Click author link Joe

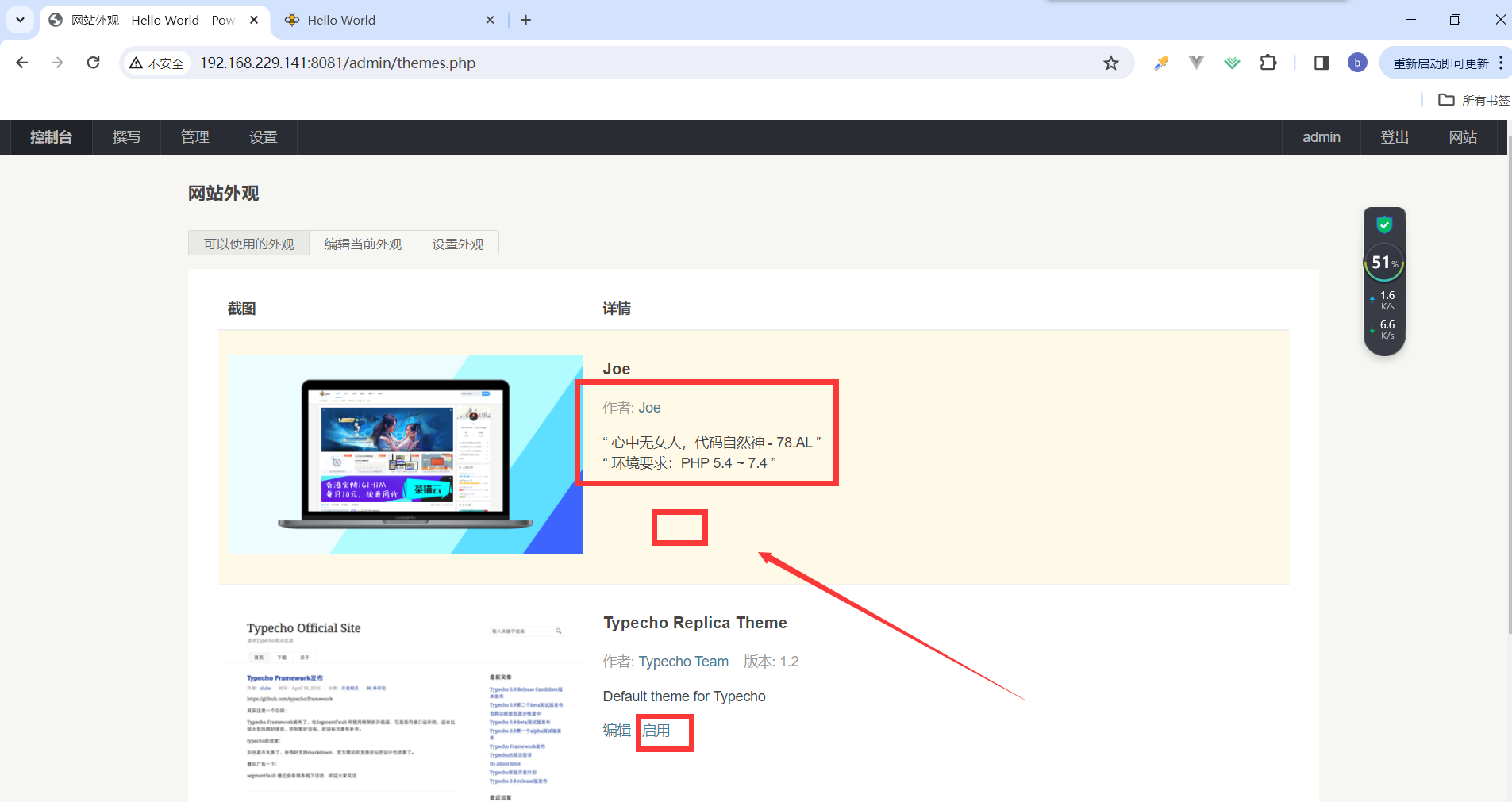pyautogui.click(x=649, y=408)
